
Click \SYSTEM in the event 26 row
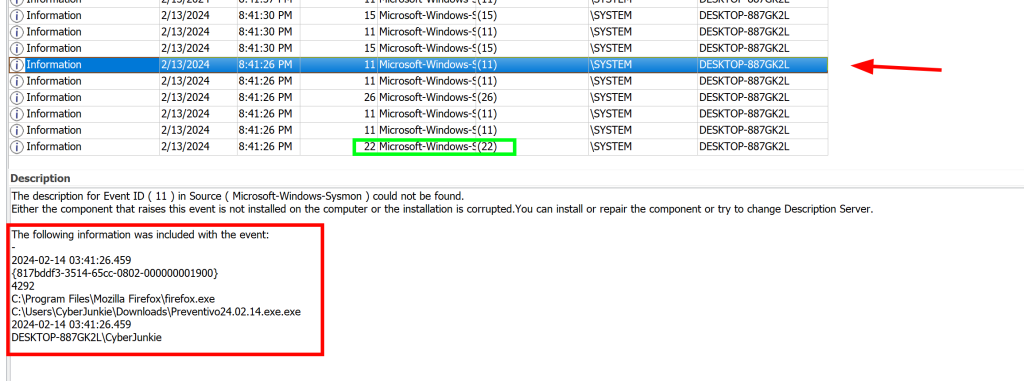click(611, 97)
